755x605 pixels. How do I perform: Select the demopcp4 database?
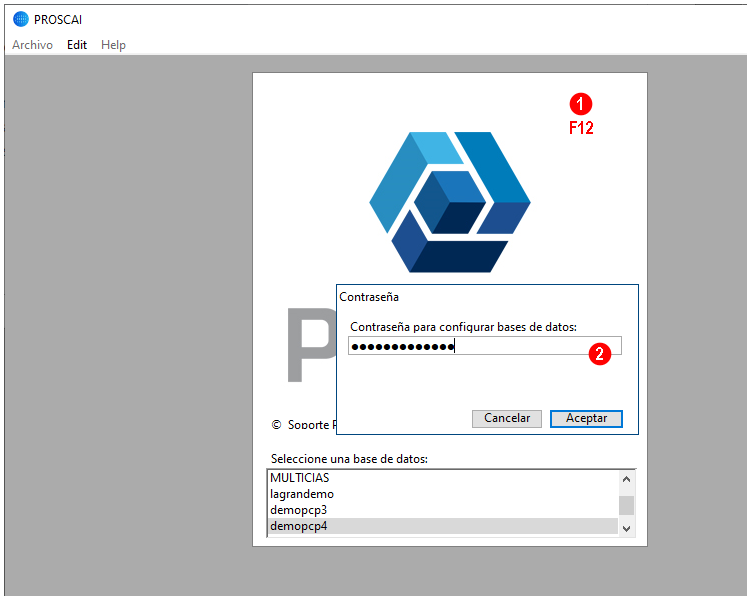click(x=443, y=526)
